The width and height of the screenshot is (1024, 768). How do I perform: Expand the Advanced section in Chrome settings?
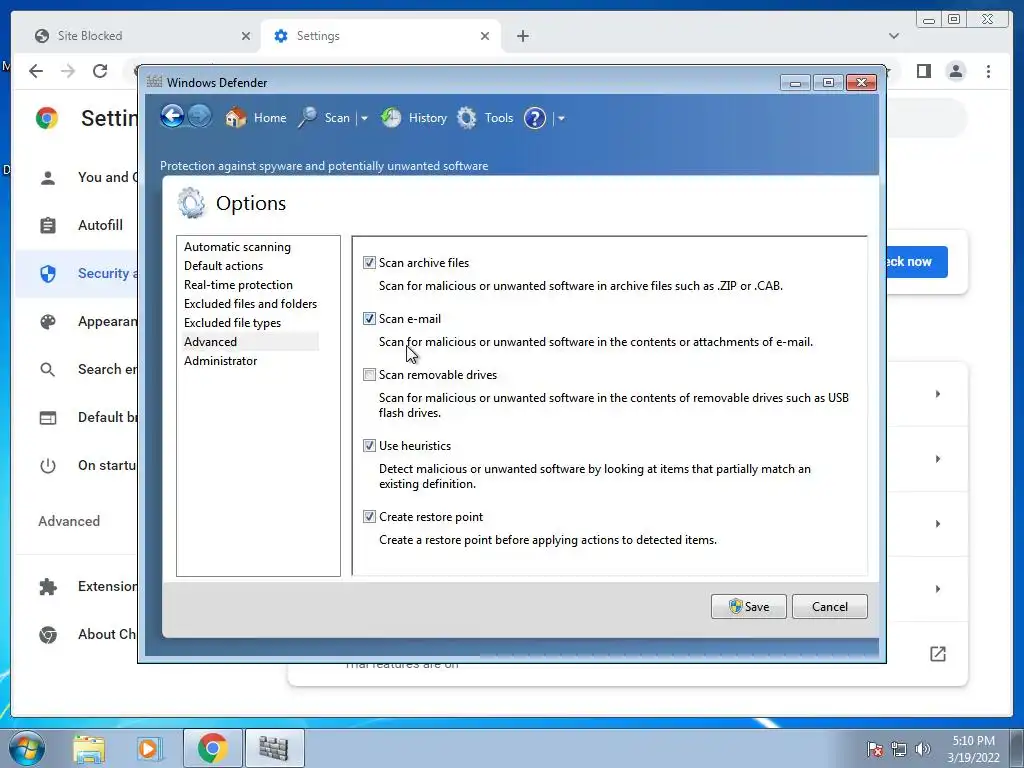(x=69, y=521)
